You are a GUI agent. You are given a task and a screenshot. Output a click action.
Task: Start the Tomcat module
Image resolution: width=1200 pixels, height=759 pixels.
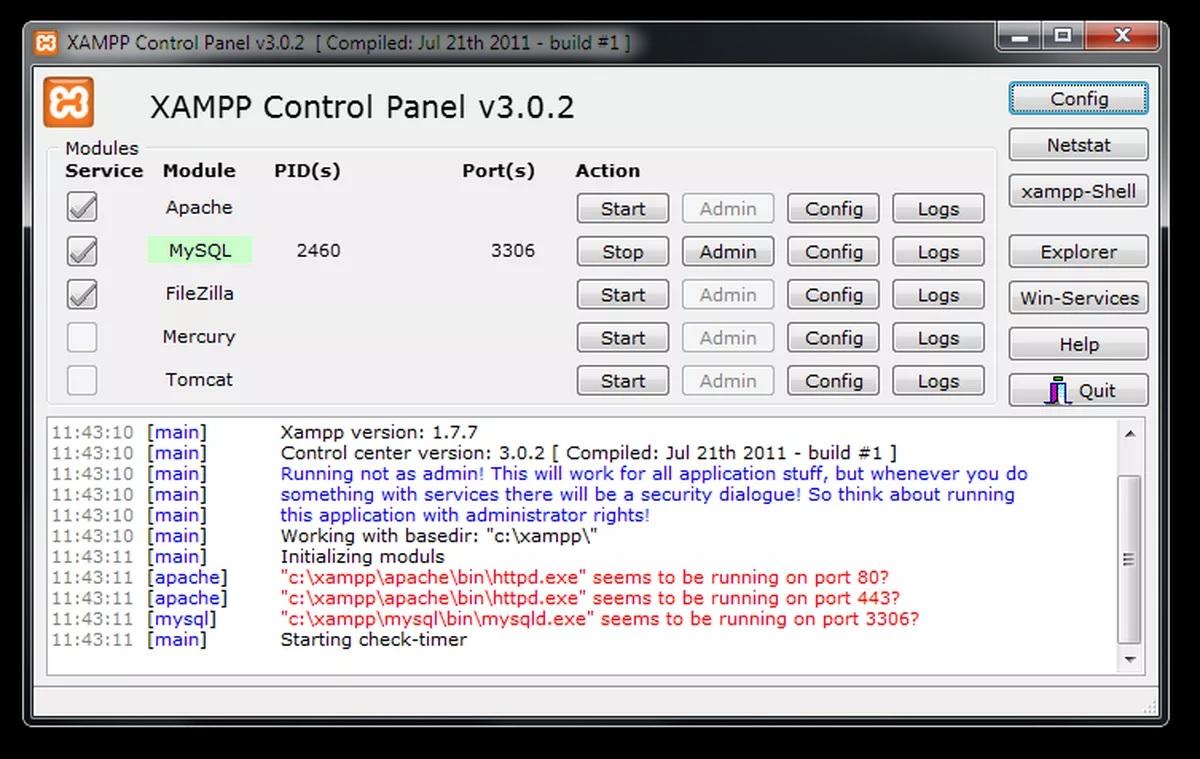point(623,381)
